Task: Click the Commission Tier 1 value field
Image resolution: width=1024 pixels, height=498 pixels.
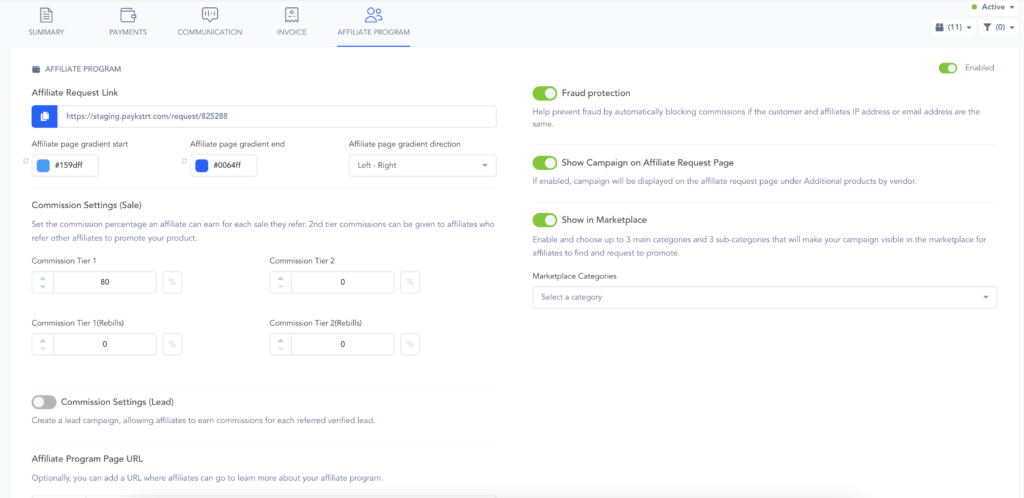Action: tap(104, 283)
